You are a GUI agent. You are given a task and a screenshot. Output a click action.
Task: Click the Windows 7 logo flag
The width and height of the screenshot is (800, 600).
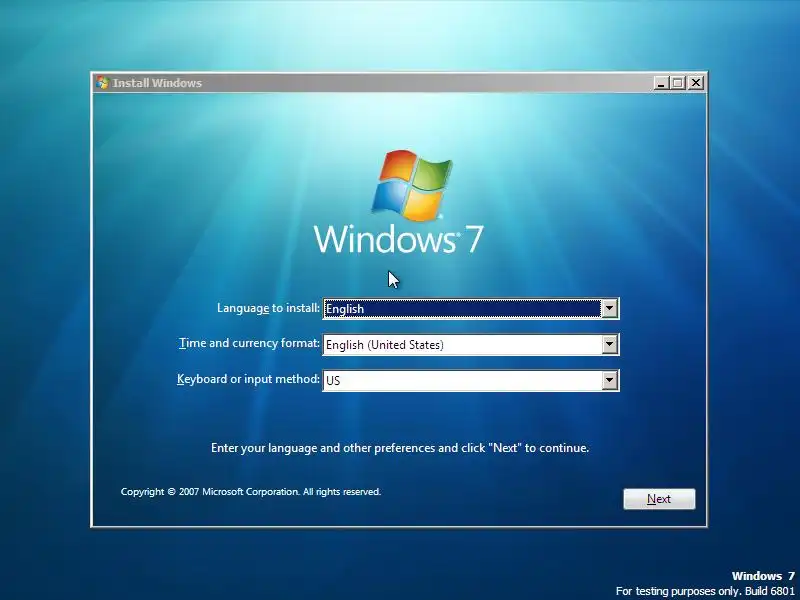(x=412, y=185)
